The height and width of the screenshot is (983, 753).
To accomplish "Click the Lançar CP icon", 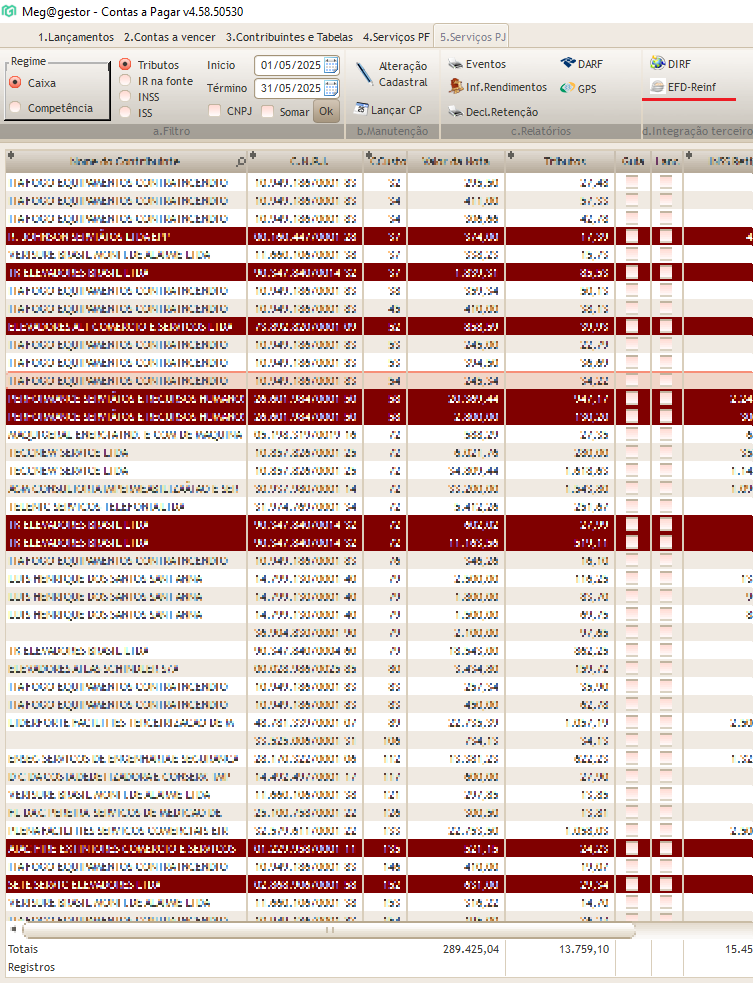I will pos(362,110).
